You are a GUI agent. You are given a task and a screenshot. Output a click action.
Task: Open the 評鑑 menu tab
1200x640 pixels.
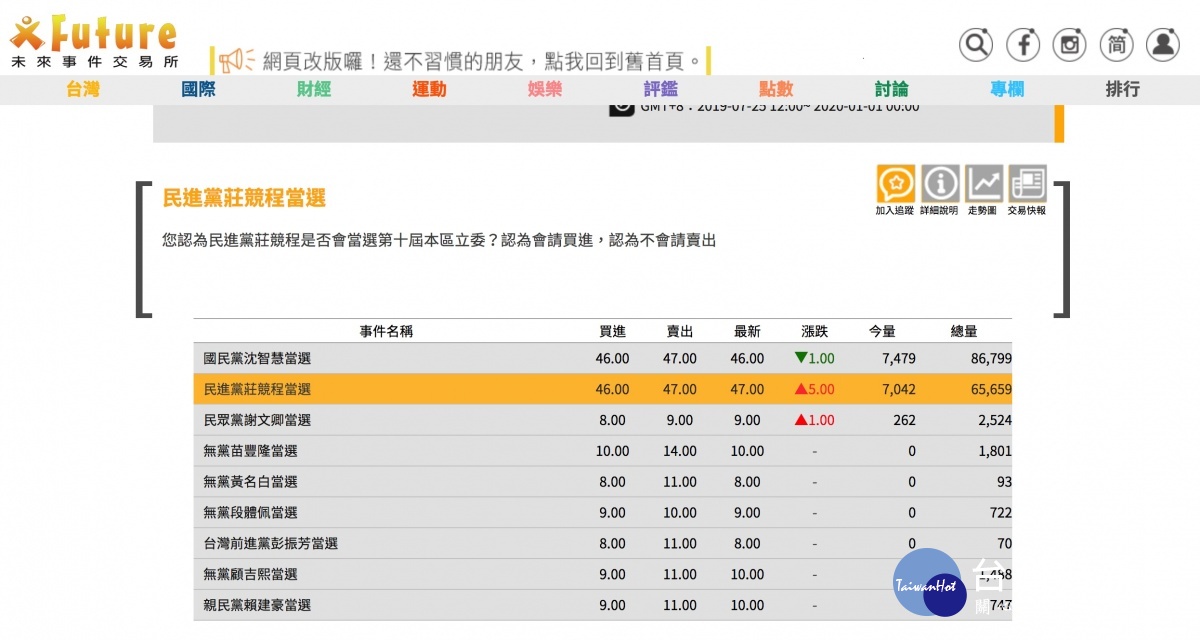point(660,89)
